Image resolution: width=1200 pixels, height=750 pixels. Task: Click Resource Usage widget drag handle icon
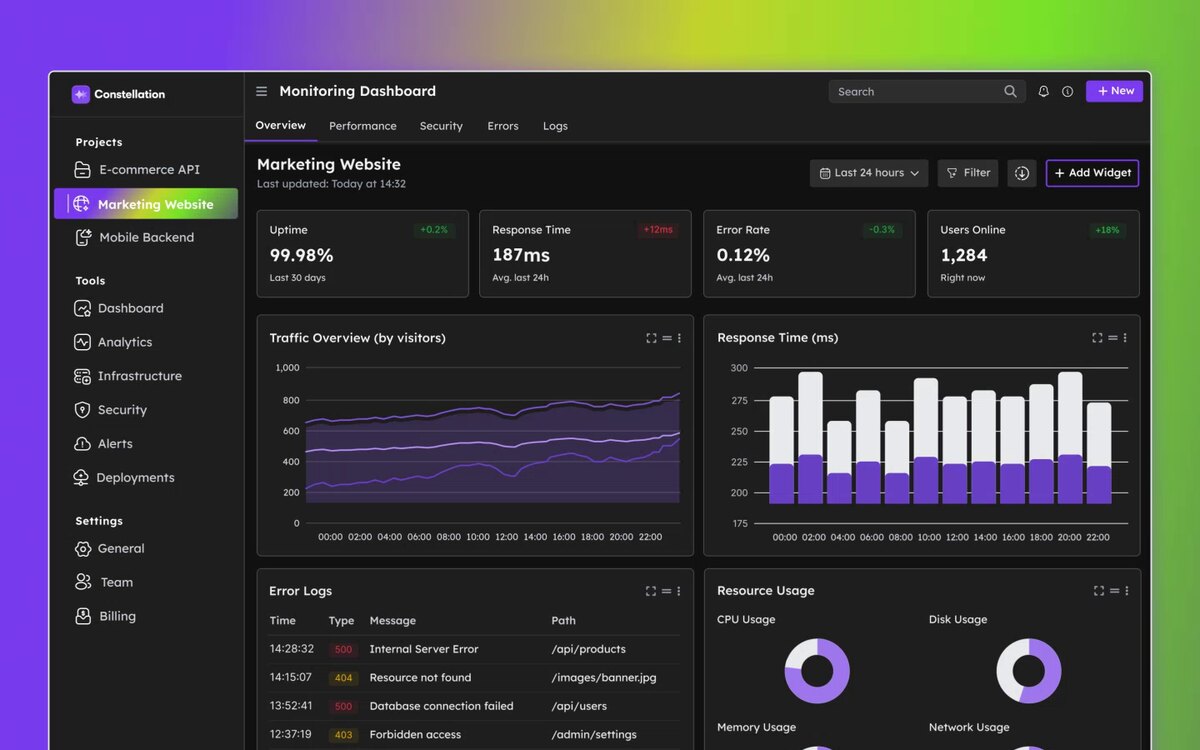1113,591
